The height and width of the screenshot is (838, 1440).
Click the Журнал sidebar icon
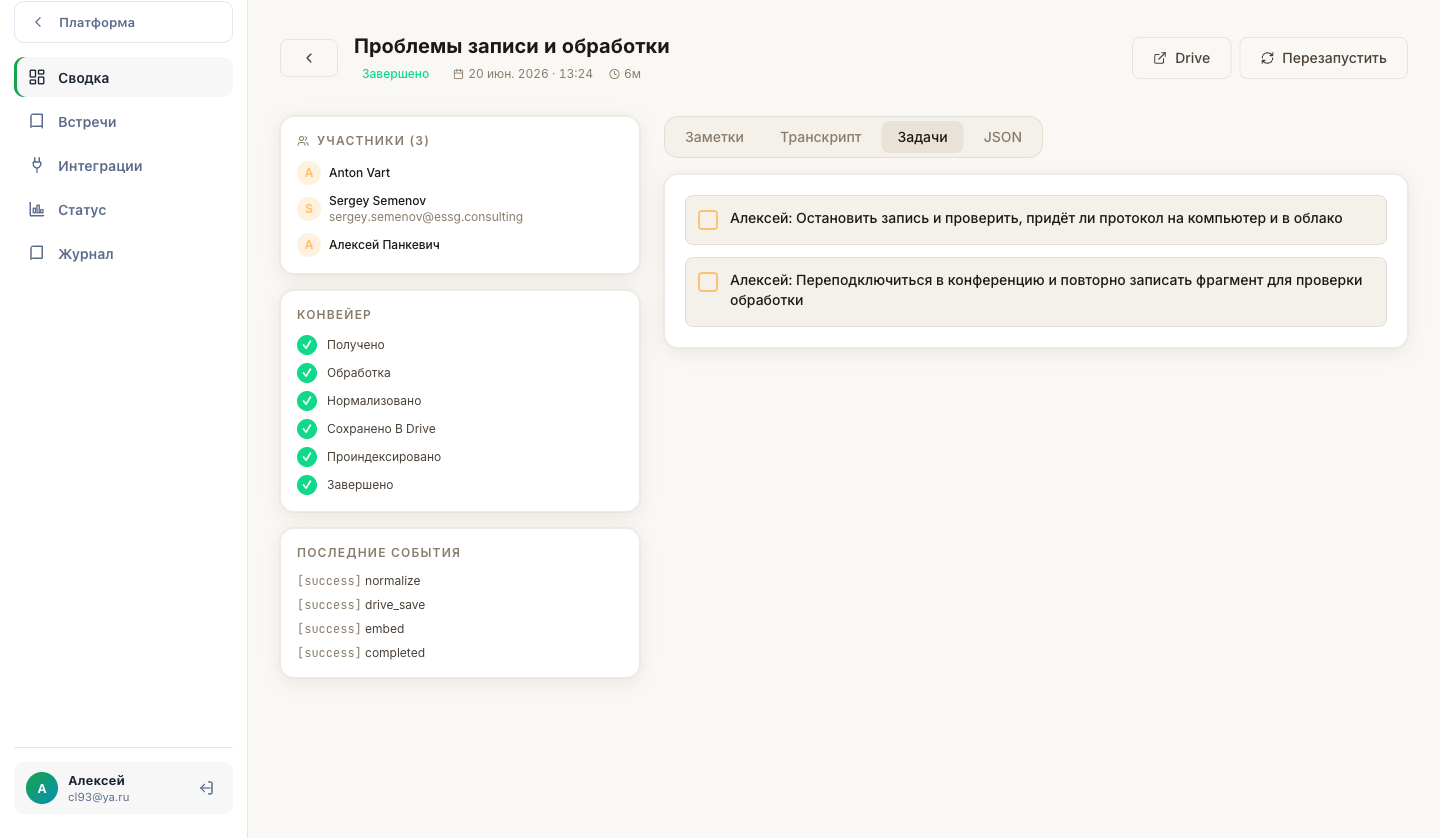pyautogui.click(x=37, y=253)
